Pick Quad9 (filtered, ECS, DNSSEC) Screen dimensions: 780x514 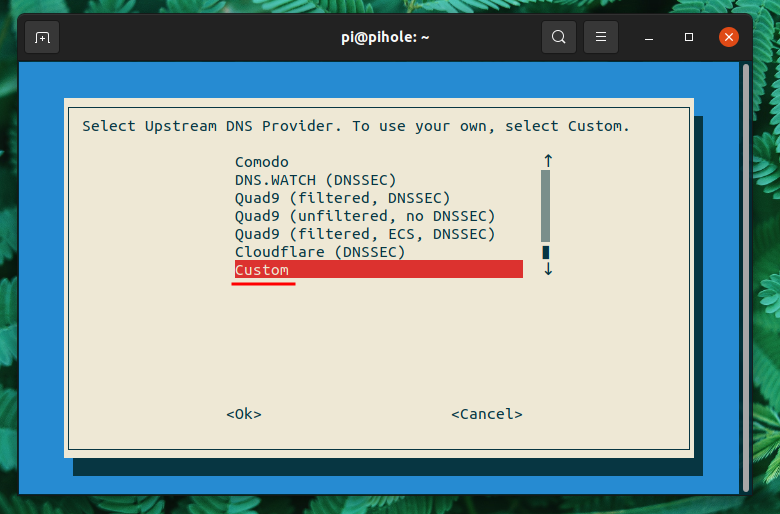[x=365, y=234]
